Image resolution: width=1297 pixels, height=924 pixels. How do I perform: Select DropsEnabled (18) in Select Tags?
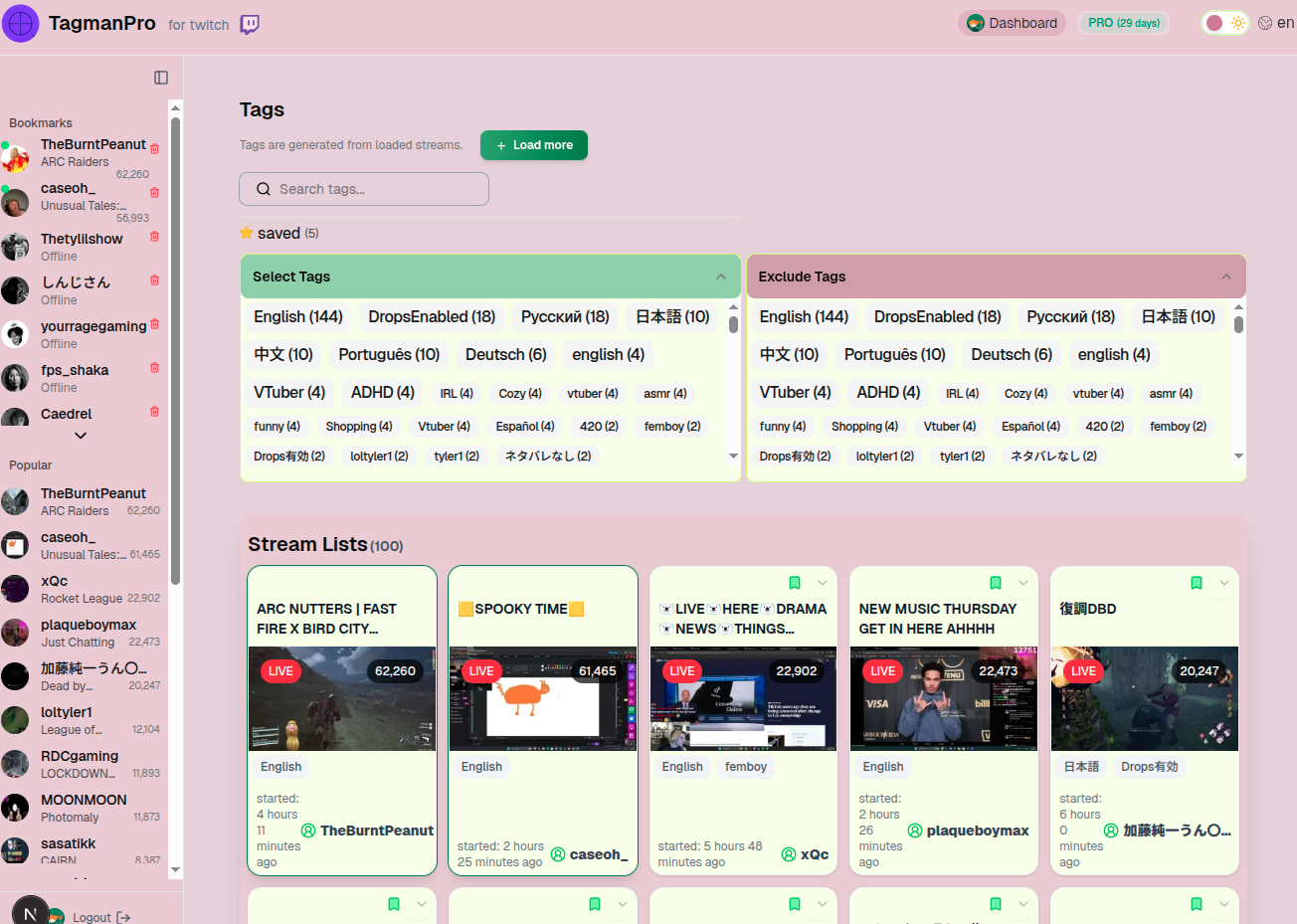click(x=432, y=316)
